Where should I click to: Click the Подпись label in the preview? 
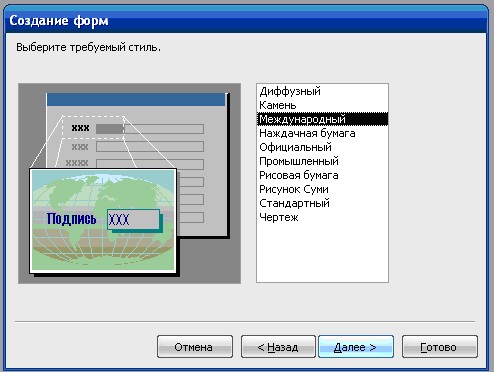[x=71, y=219]
